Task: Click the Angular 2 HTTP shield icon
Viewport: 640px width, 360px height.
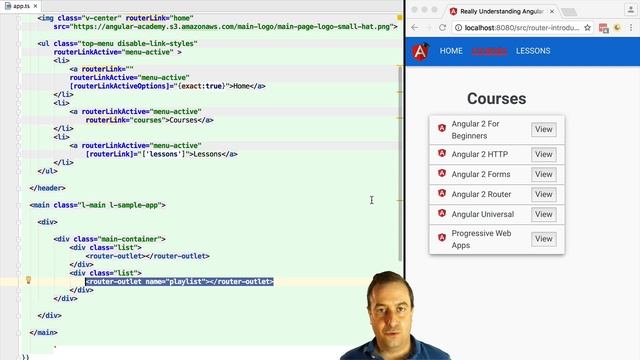Action: (442, 153)
